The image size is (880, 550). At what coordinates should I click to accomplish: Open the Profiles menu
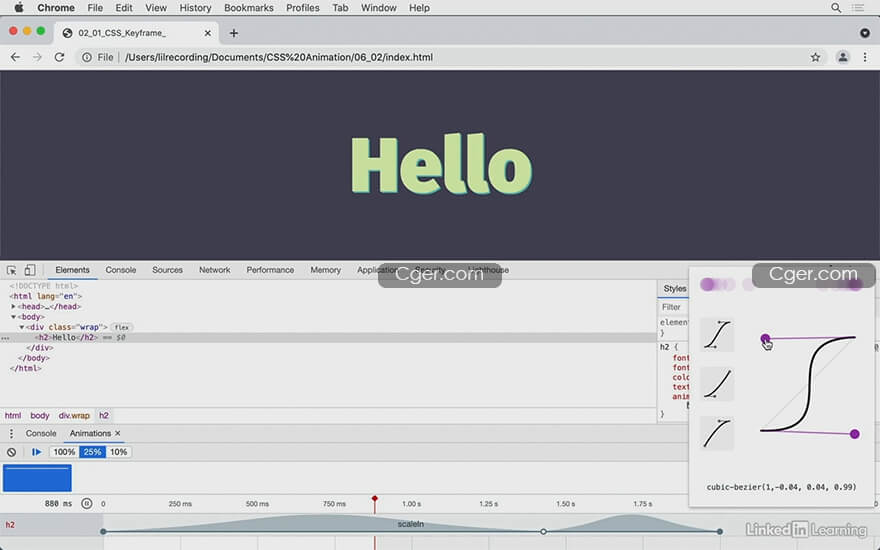302,8
